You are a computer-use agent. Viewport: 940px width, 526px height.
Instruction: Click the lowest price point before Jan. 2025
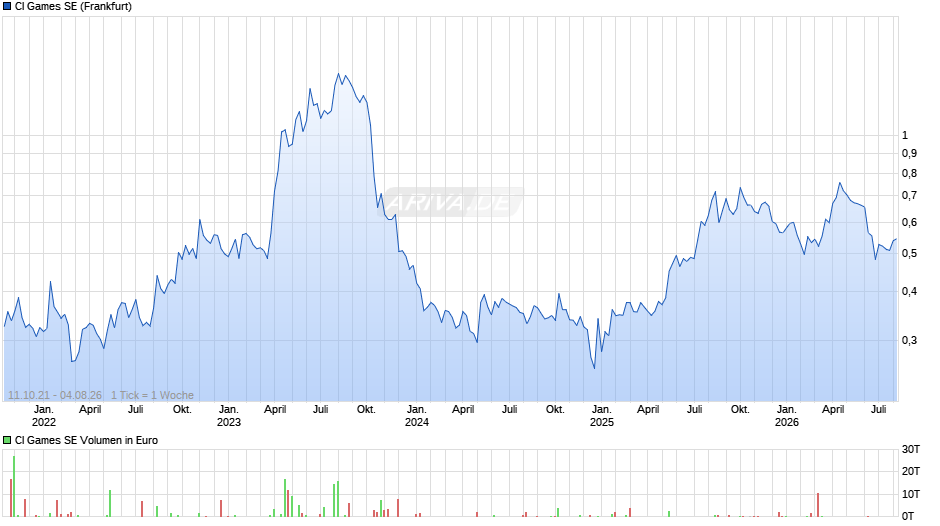594,368
